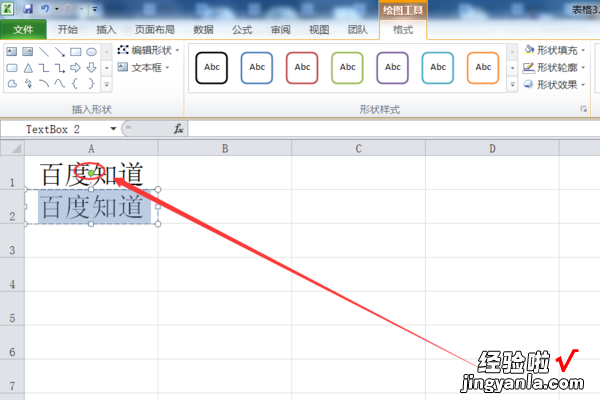Image resolution: width=600 pixels, height=400 pixels.
Task: Apply red outline Abc shape style
Action: pos(302,68)
